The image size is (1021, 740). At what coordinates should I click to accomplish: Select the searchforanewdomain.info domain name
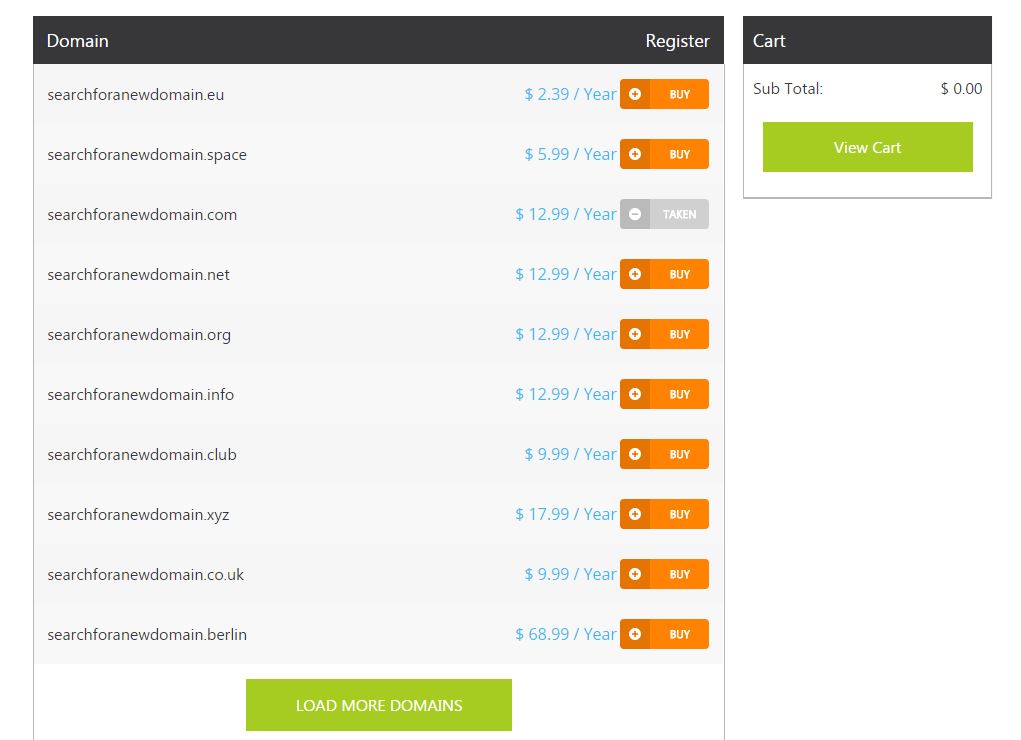click(x=140, y=395)
